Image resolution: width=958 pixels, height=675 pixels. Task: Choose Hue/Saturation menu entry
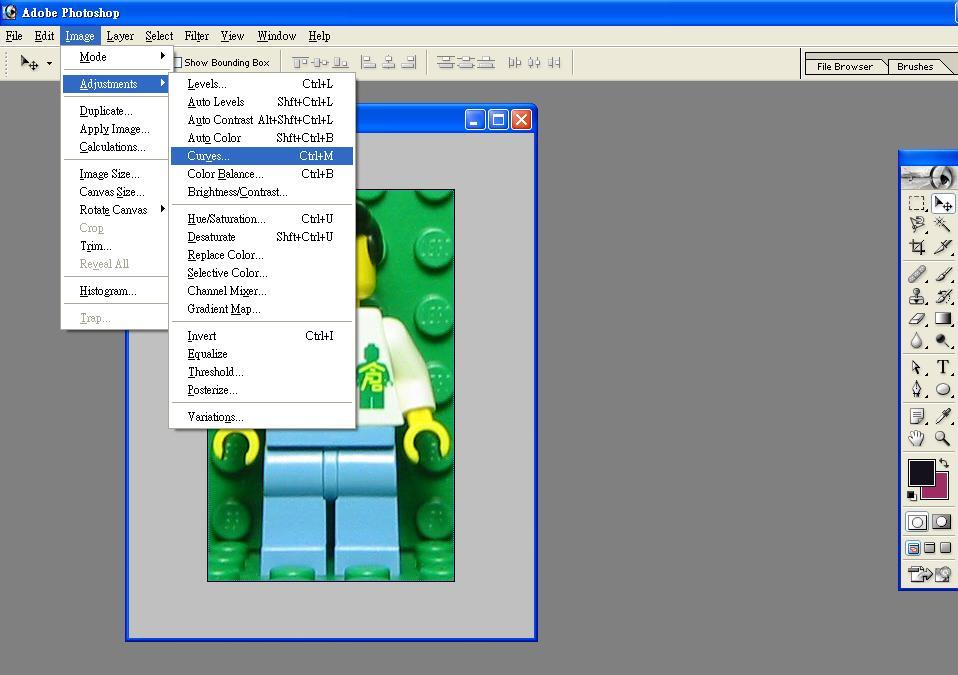[261, 219]
